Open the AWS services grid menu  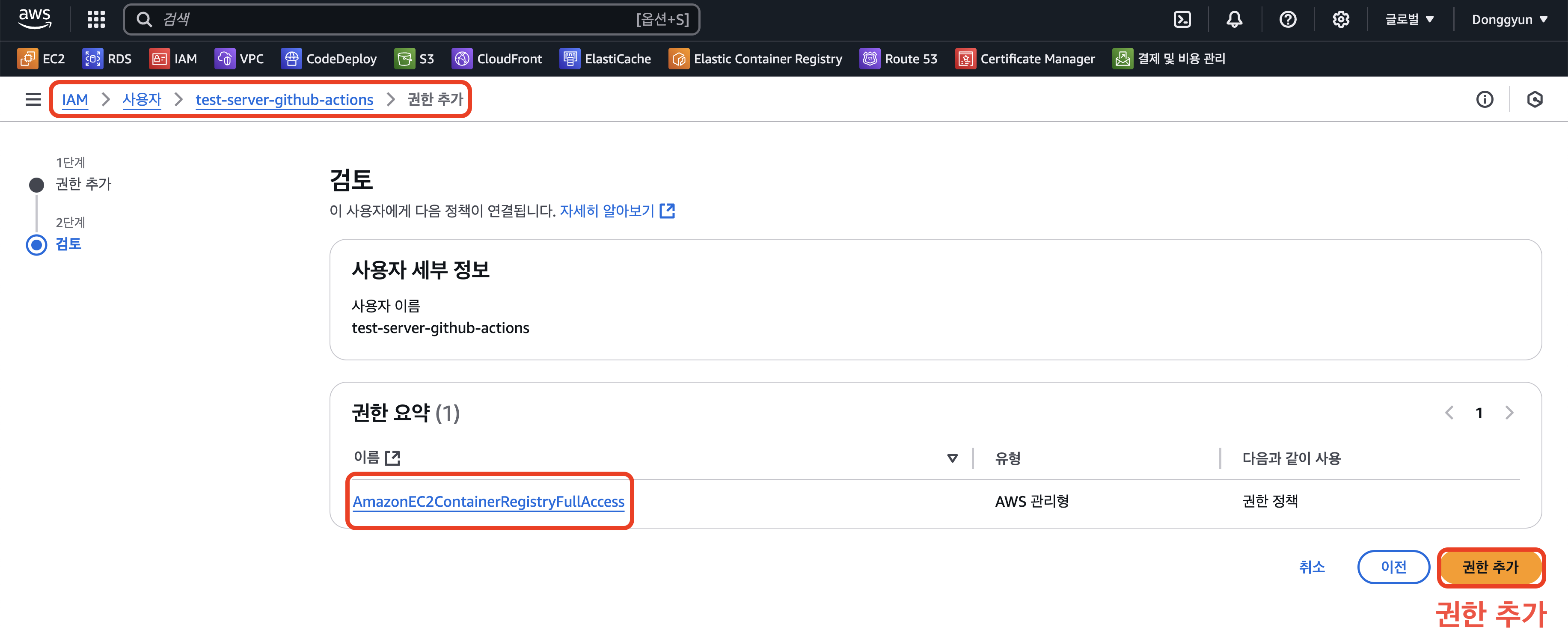tap(96, 20)
